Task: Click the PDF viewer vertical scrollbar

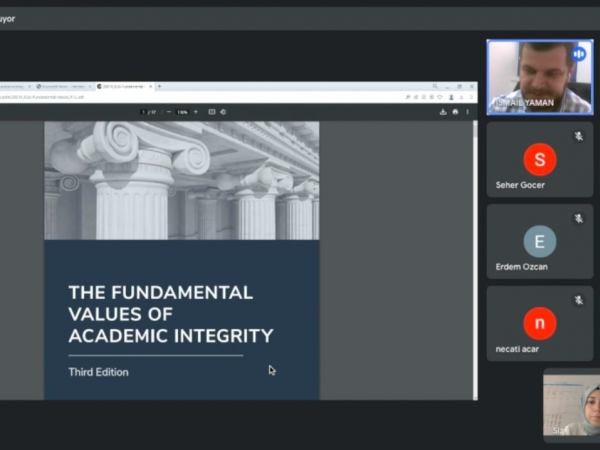Action: click(x=475, y=260)
